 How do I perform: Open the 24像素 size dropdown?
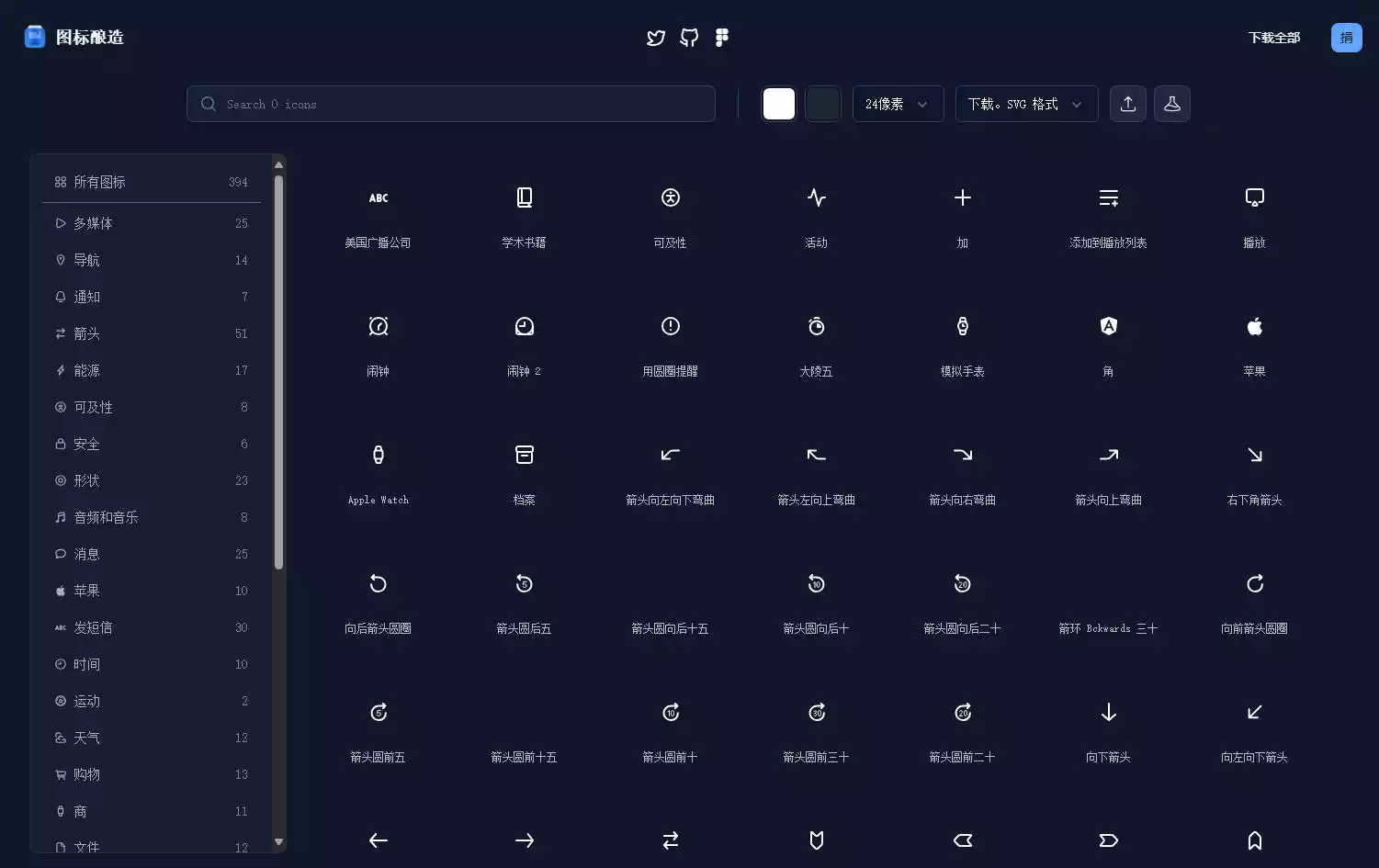point(898,104)
